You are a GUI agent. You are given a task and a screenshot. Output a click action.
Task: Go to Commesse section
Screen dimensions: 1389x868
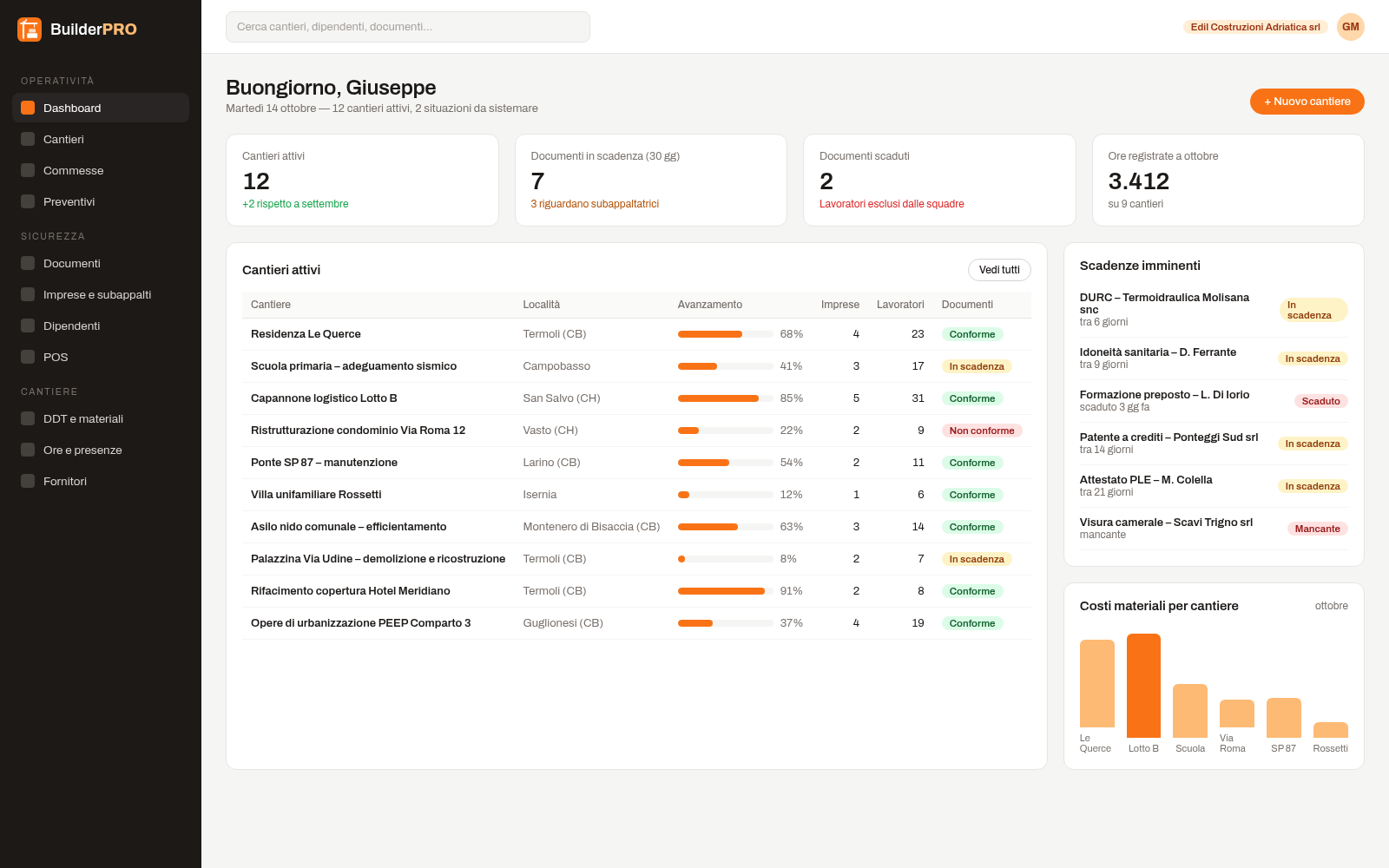pyautogui.click(x=101, y=170)
